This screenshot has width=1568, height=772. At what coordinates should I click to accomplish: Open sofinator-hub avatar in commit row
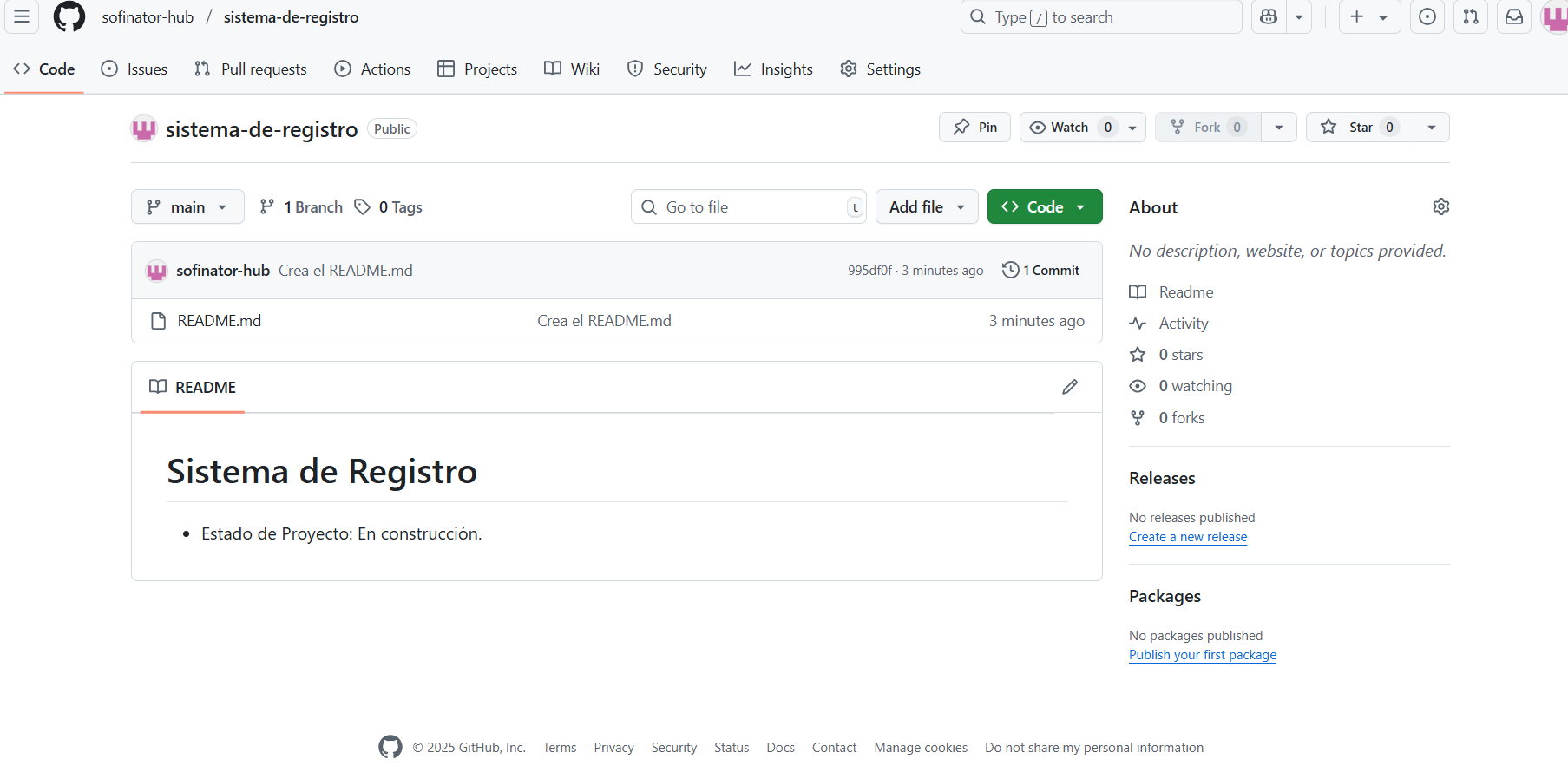[156, 271]
